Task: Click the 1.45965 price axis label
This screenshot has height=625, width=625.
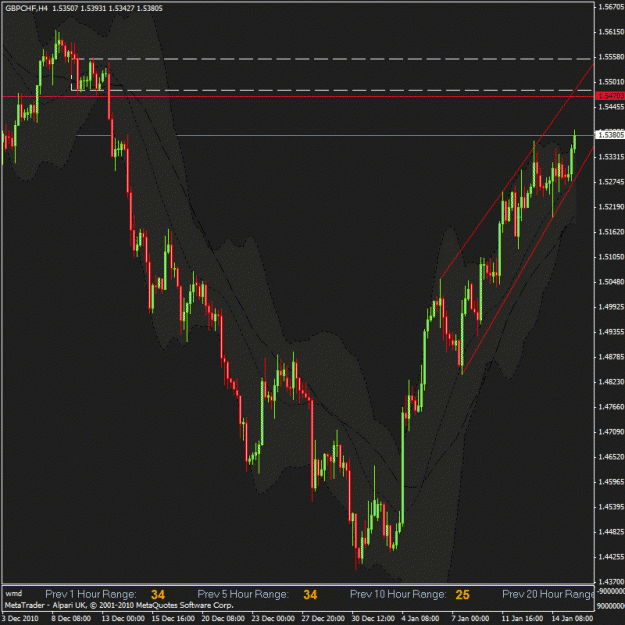Action: tap(611, 482)
